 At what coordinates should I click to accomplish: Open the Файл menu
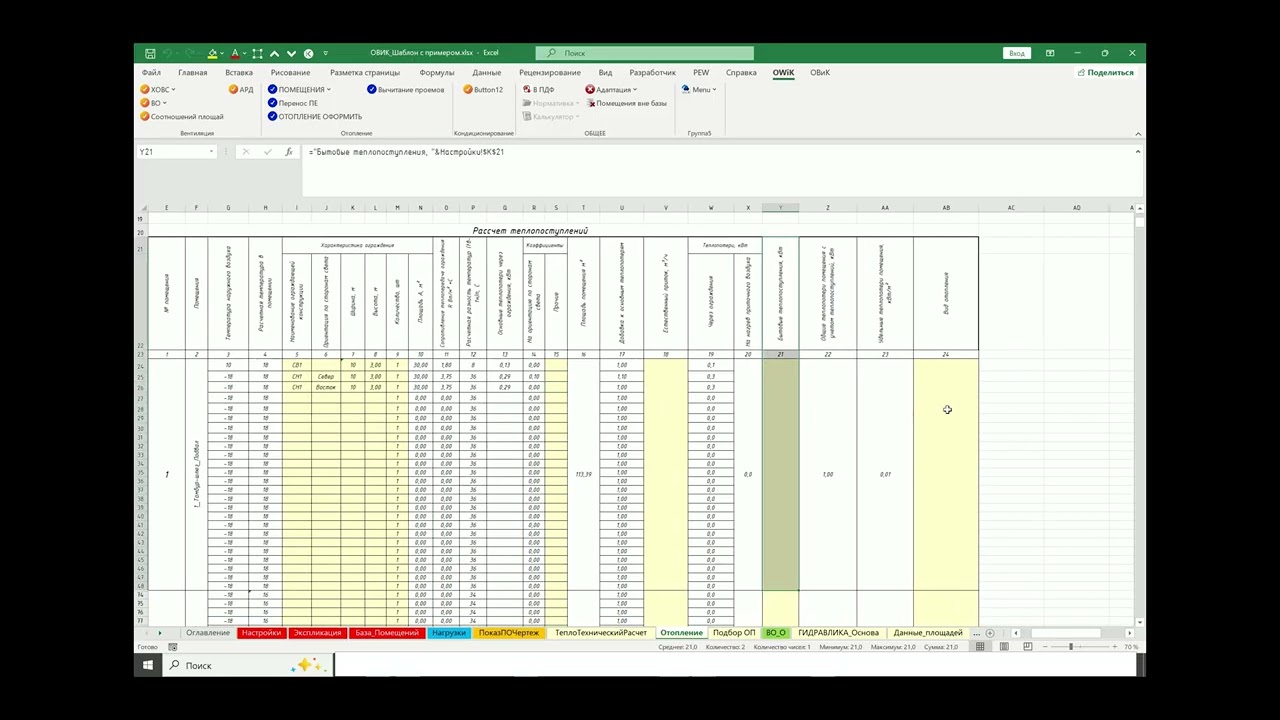151,72
